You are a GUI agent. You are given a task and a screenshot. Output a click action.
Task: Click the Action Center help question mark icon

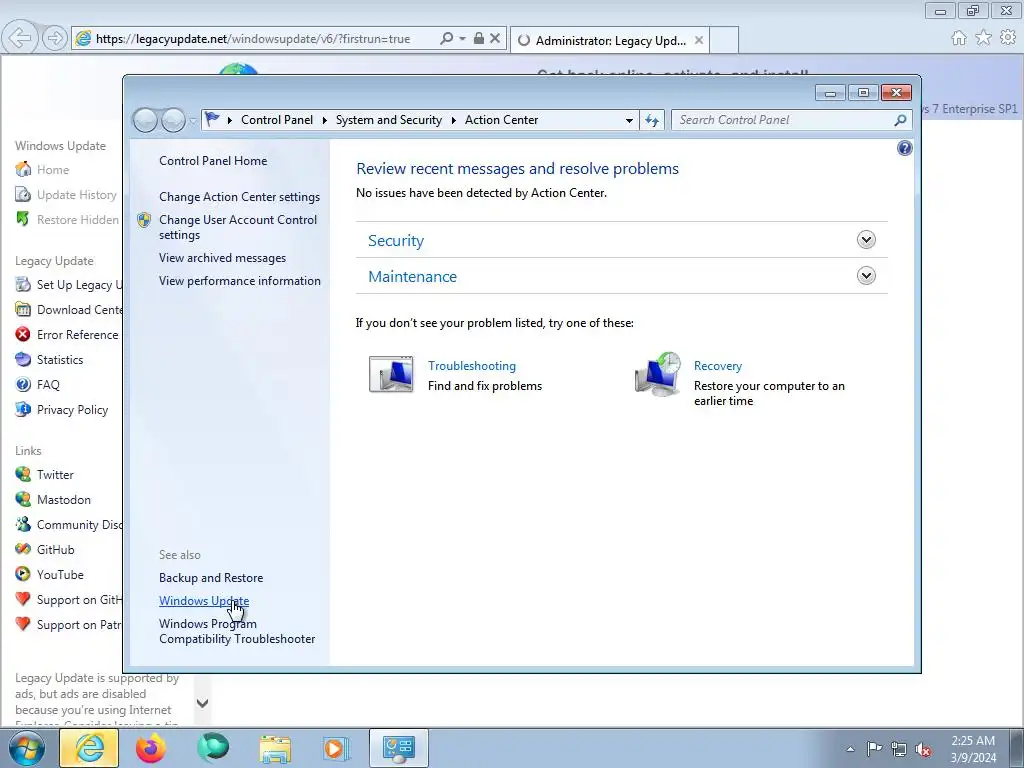[x=904, y=148]
